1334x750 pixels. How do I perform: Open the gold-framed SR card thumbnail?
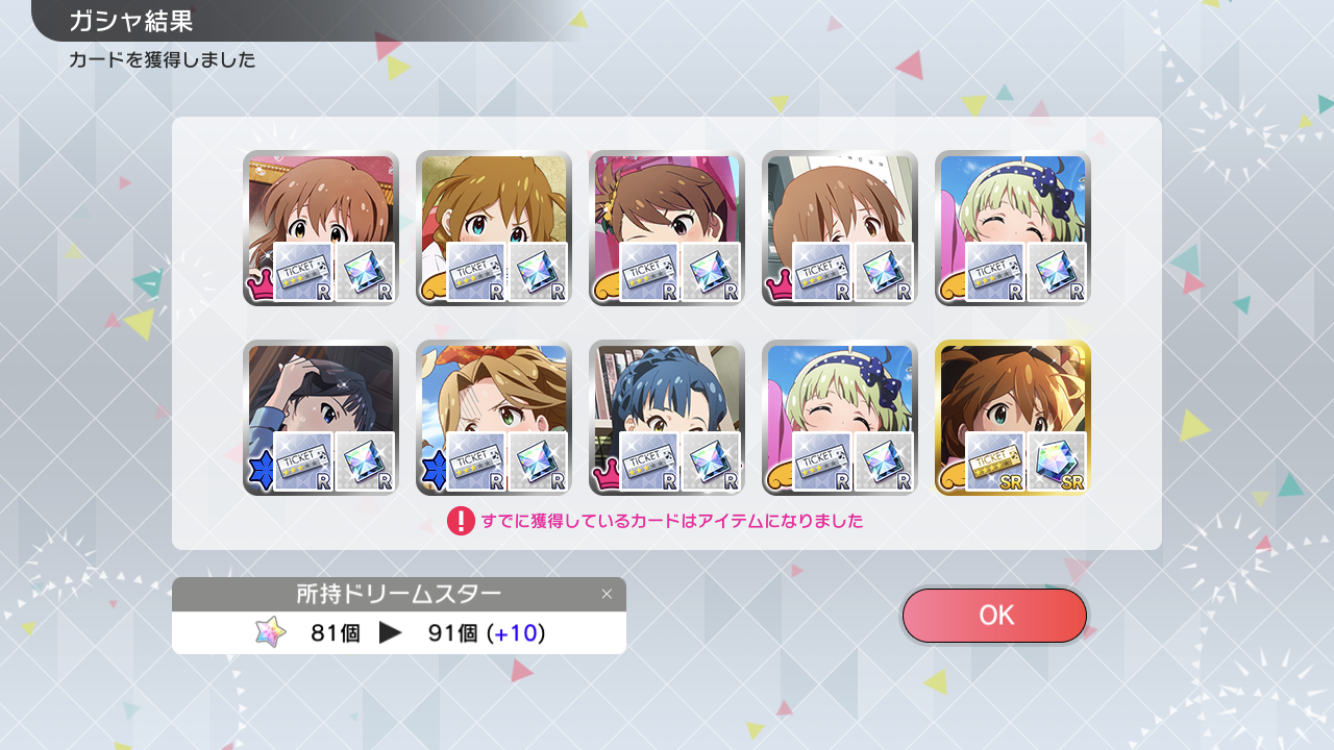1012,417
